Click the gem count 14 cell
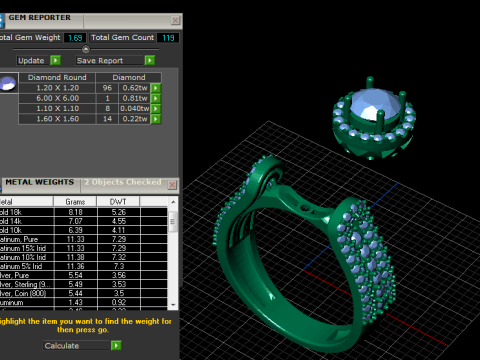This screenshot has width=480, height=360. pyautogui.click(x=107, y=119)
